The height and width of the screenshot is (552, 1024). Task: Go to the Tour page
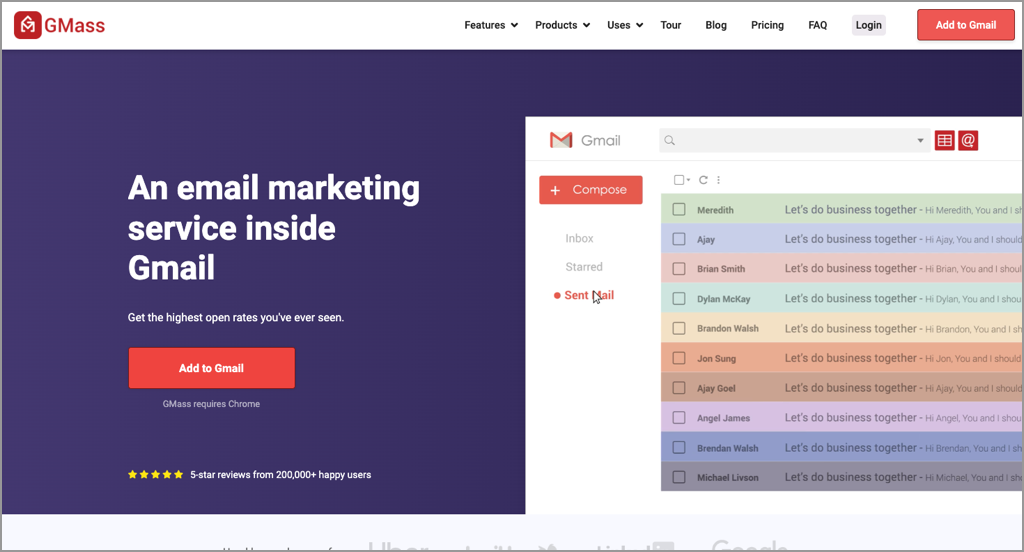[x=671, y=25]
